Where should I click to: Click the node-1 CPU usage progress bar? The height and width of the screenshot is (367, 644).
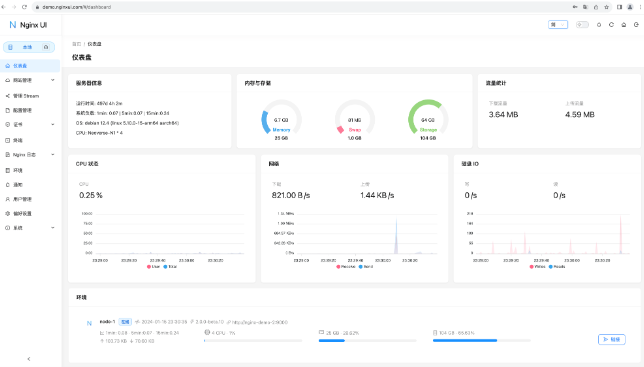tap(253, 340)
